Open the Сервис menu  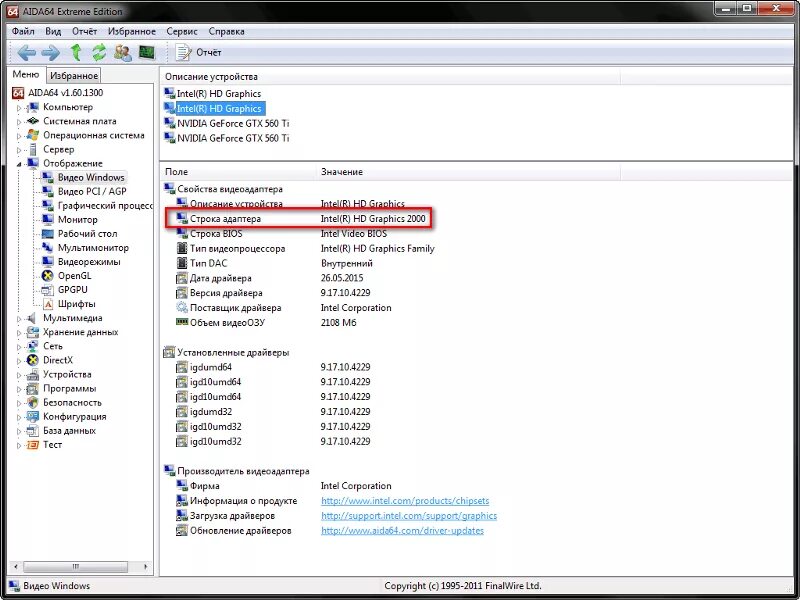coord(182,31)
